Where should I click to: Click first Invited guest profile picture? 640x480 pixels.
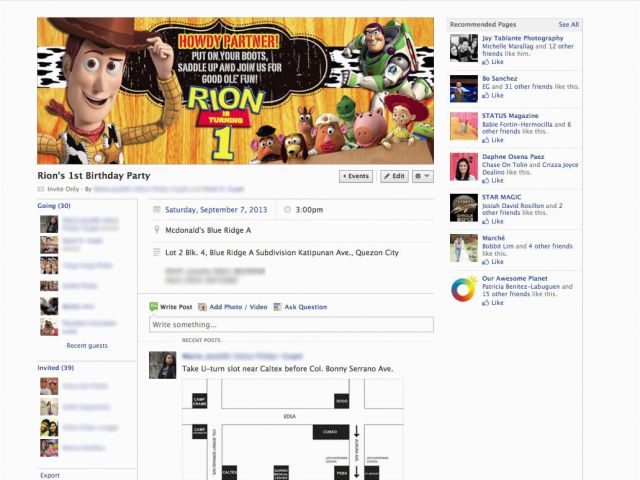pyautogui.click(x=49, y=386)
